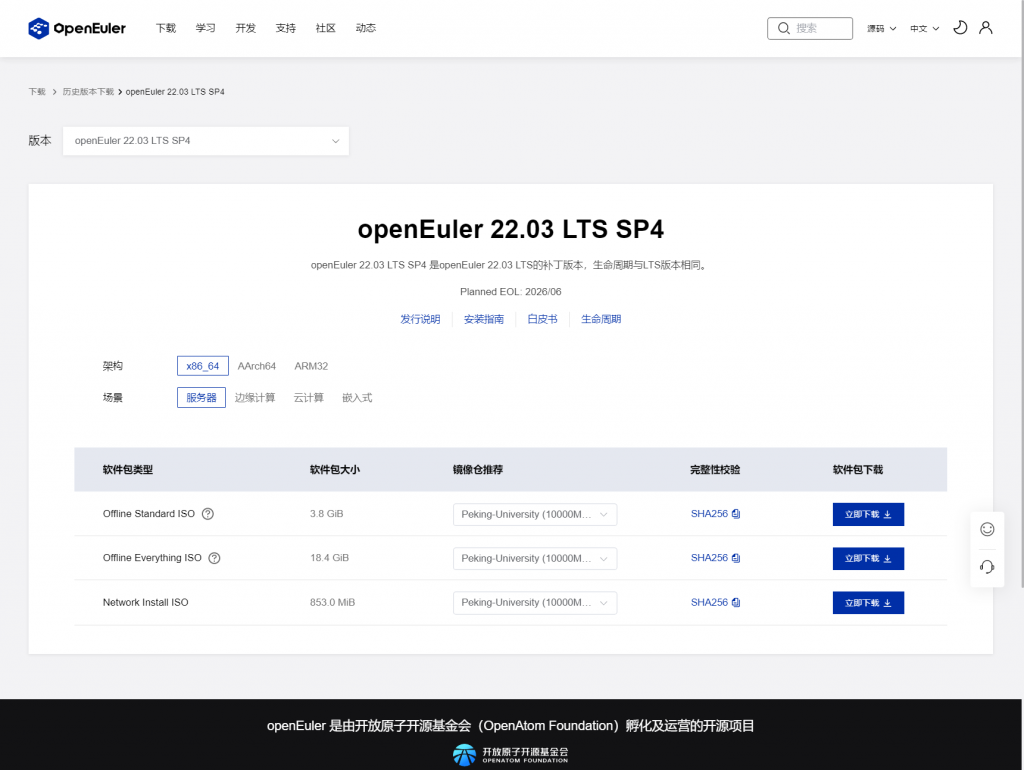Select ARM32 architecture
This screenshot has width=1024, height=770.
coord(311,366)
